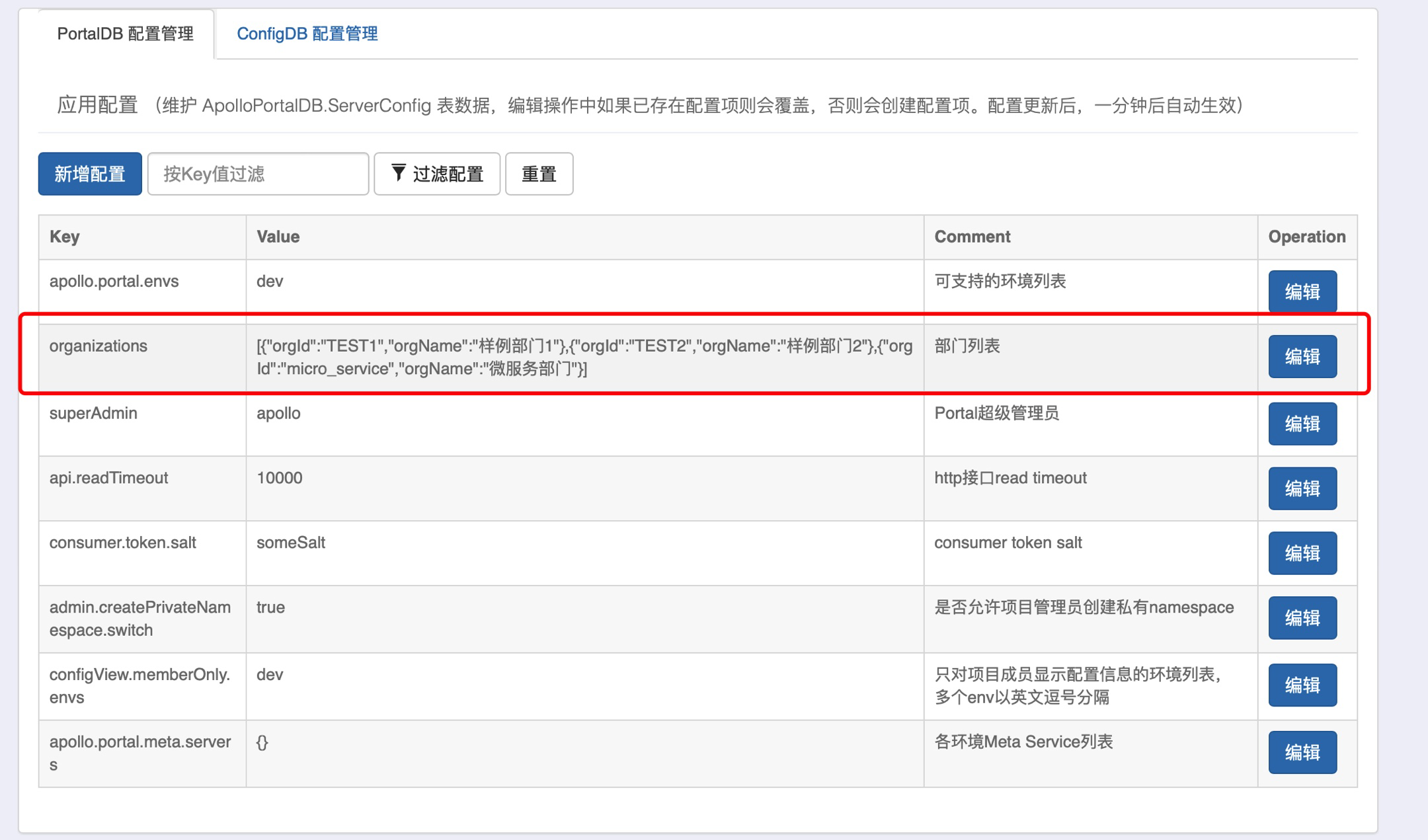Viewport: 1428px width, 840px height.
Task: Click the Operation column header
Action: [x=1306, y=237]
